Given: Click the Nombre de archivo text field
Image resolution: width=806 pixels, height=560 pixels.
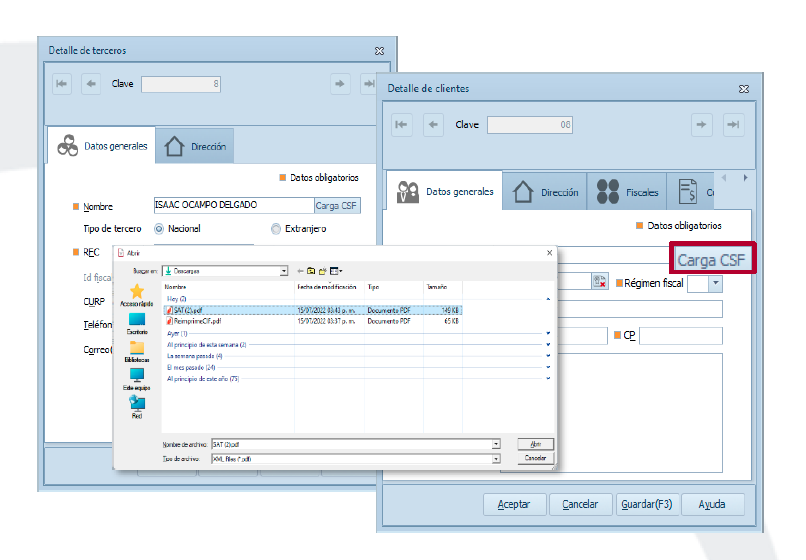Looking at the screenshot, I should pyautogui.click(x=352, y=444).
